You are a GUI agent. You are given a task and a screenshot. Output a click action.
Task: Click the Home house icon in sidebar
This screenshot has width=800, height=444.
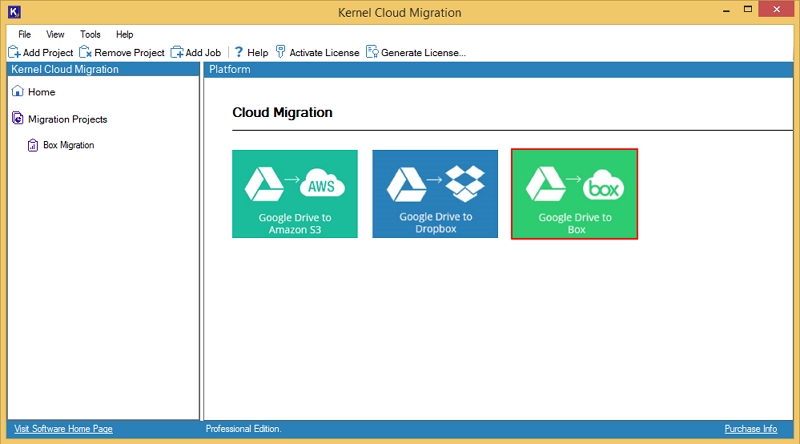coord(18,91)
